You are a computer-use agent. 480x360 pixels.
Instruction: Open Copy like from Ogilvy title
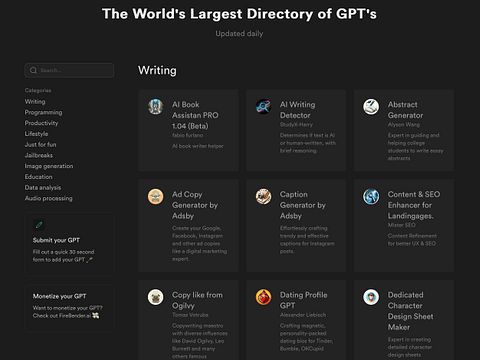coord(197,300)
